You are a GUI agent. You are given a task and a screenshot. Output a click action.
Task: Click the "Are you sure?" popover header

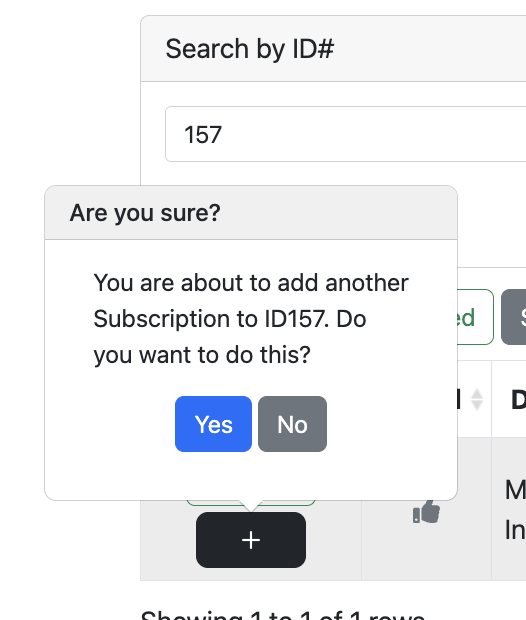251,213
